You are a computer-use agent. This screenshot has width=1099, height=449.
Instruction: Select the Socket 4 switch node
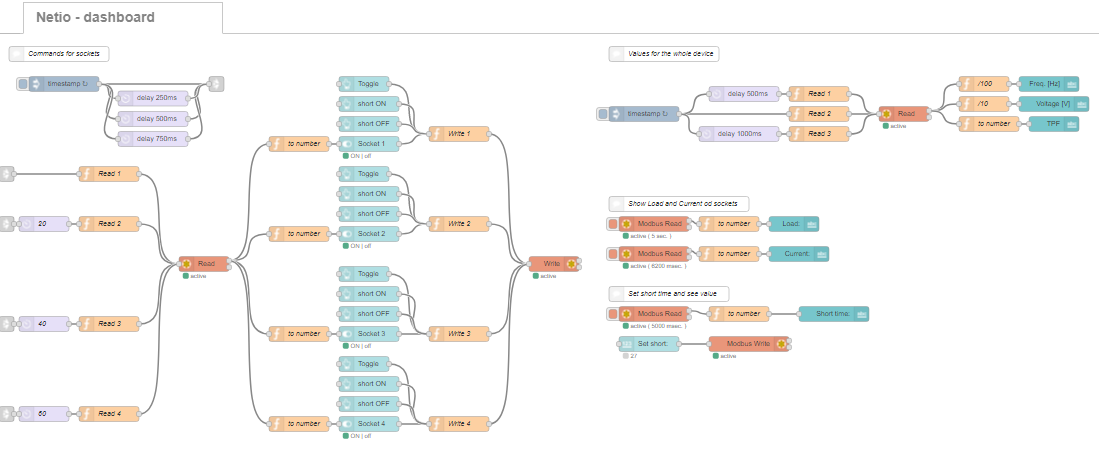369,424
